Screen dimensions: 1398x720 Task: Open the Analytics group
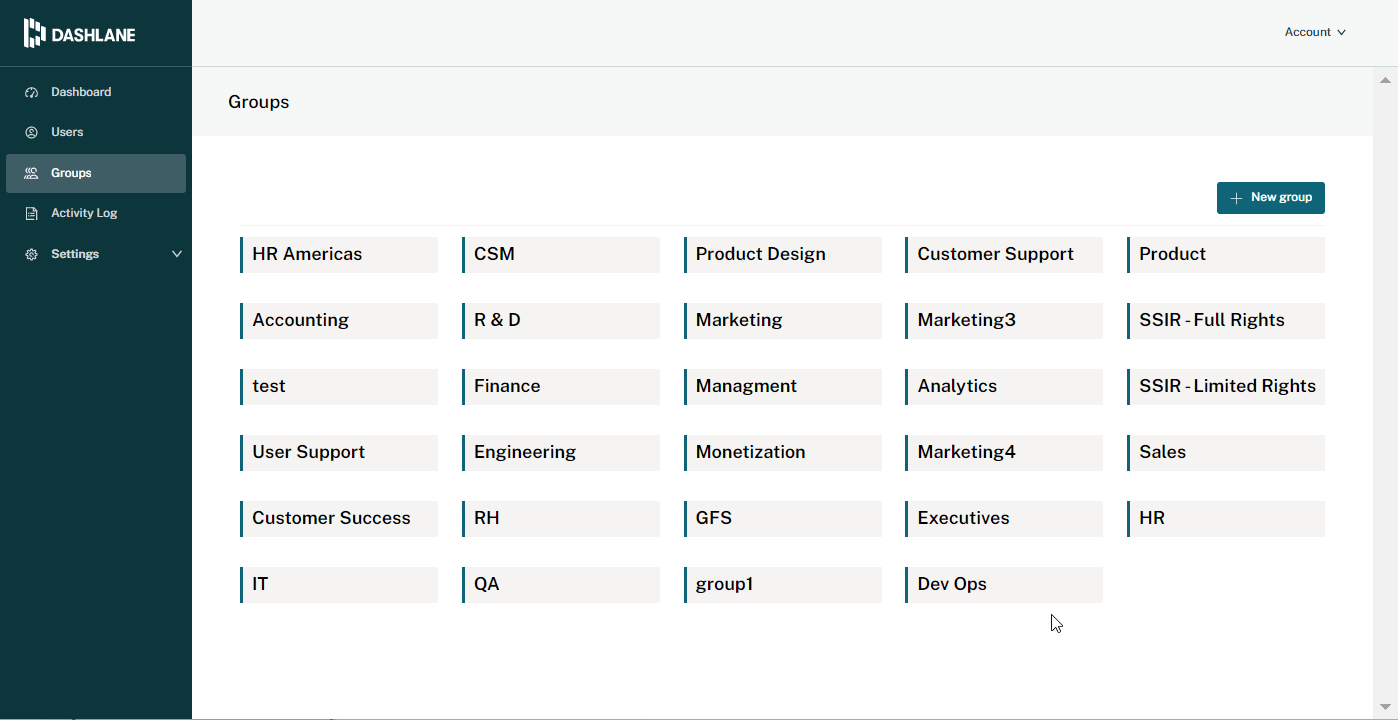1004,387
